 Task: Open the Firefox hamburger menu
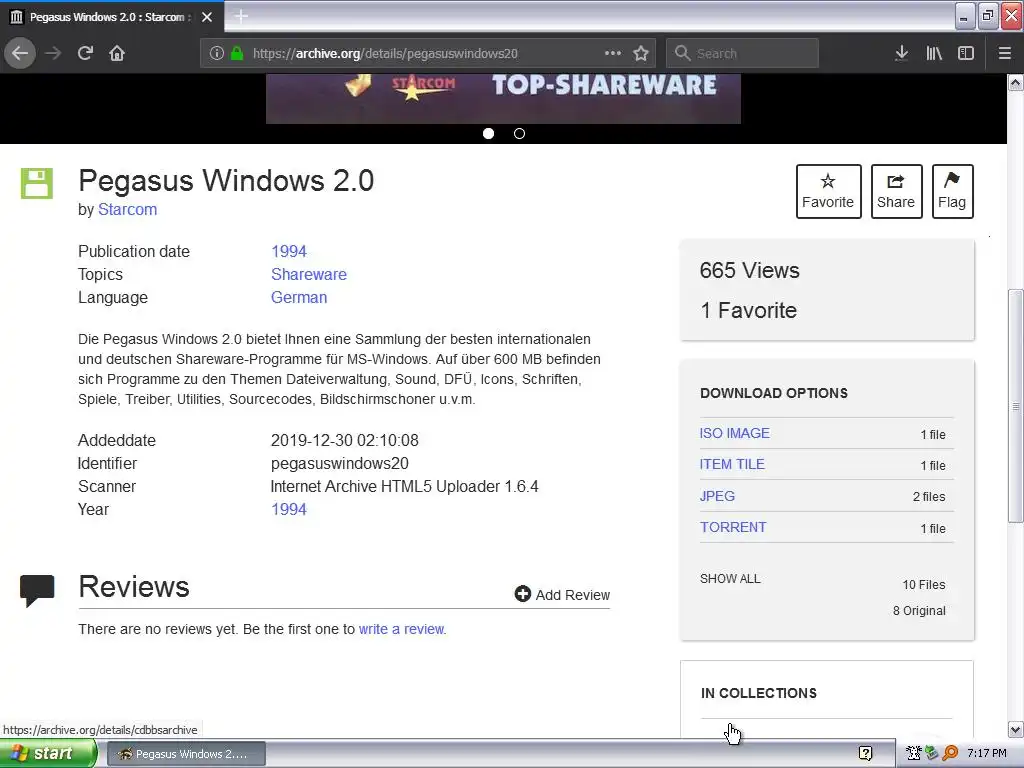[x=1005, y=53]
